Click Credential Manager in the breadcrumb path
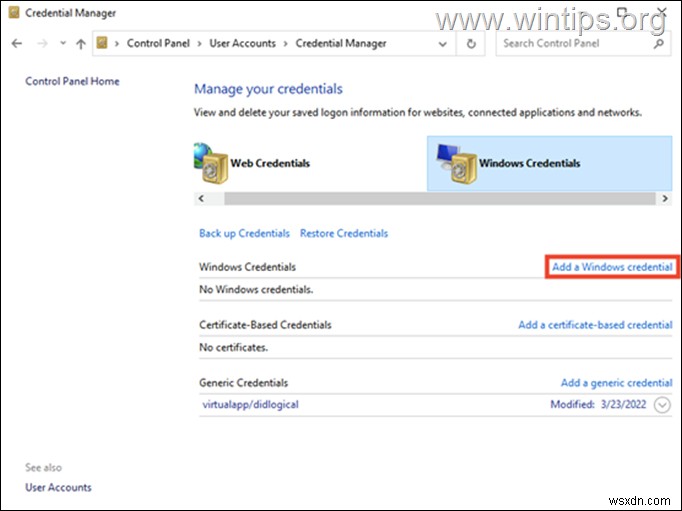Screen dimensions: 682x511 click(341, 43)
